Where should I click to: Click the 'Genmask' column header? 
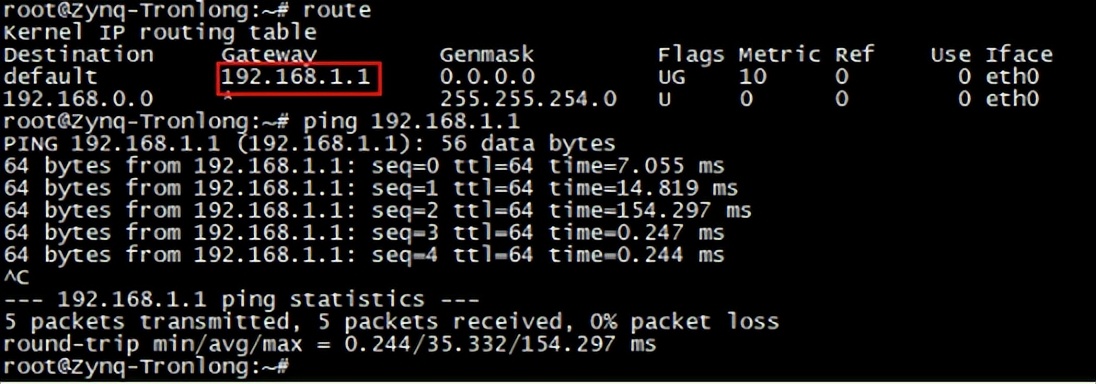point(486,55)
